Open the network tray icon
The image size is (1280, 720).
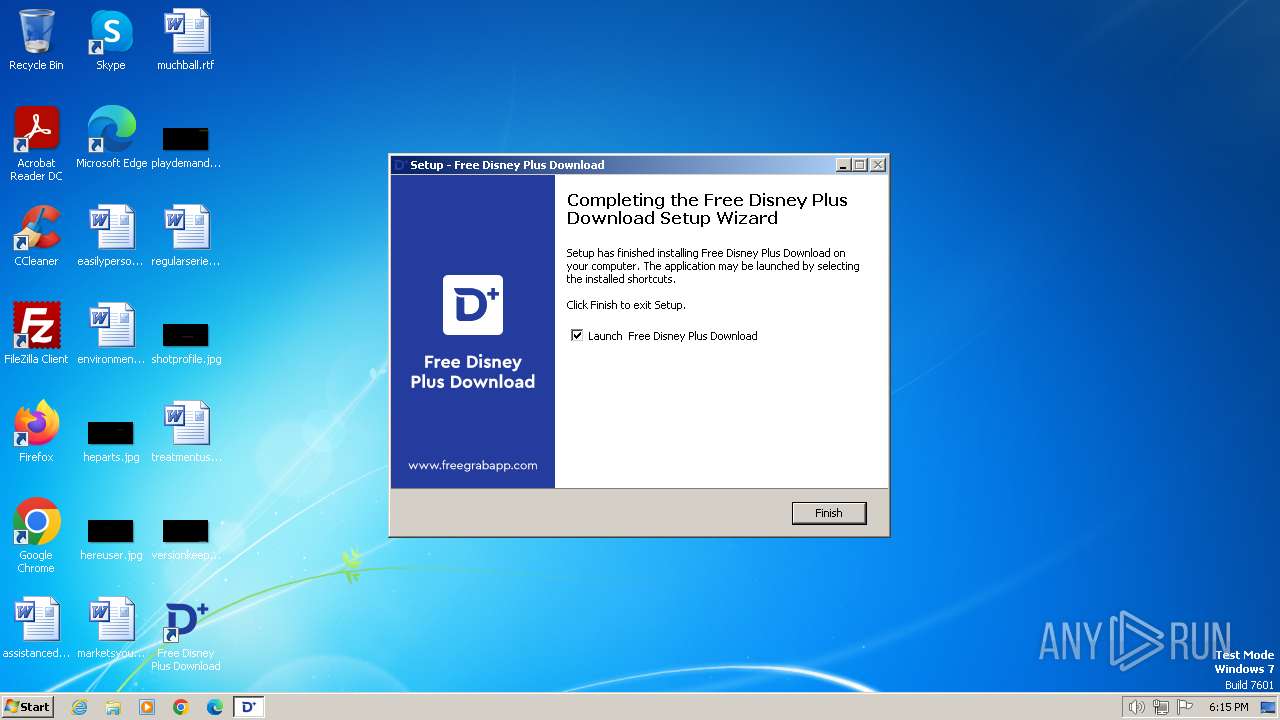click(x=1161, y=707)
